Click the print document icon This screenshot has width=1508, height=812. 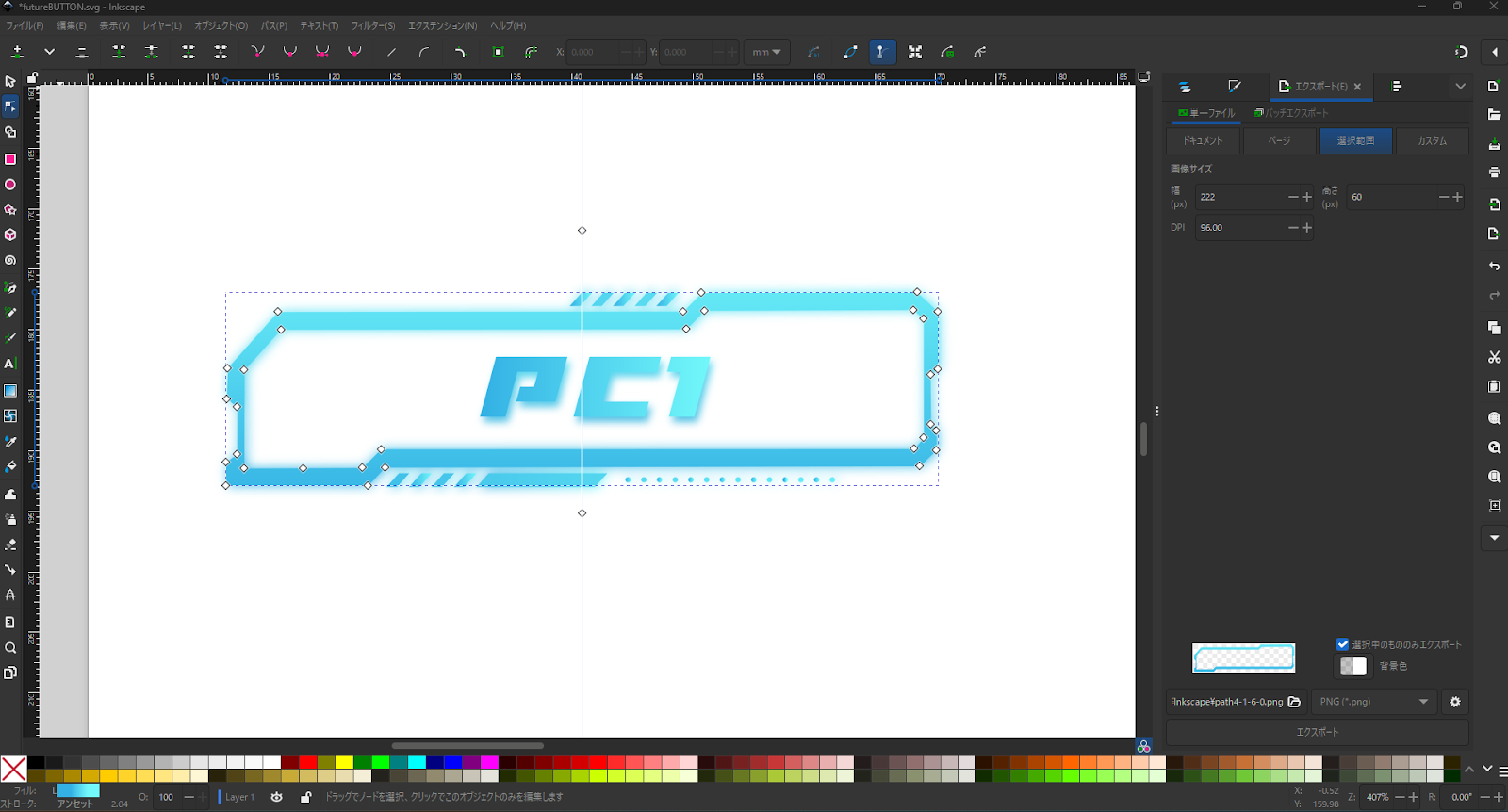coord(1494,172)
